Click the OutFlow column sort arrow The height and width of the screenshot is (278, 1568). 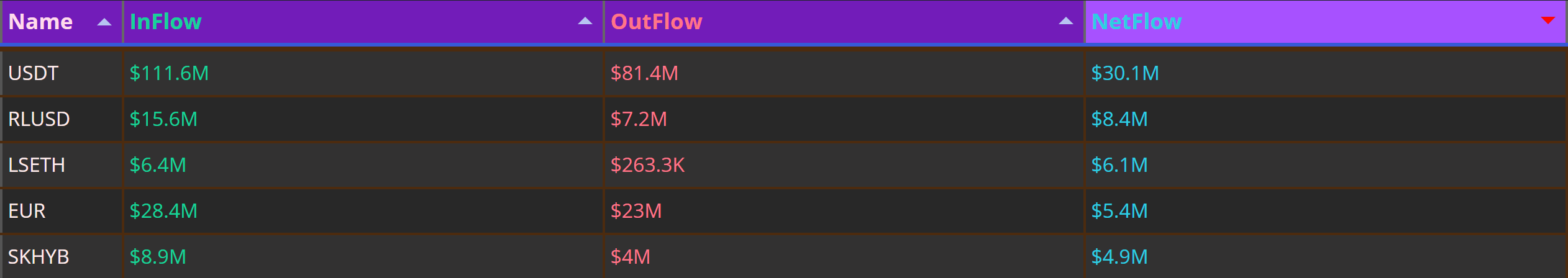1066,21
